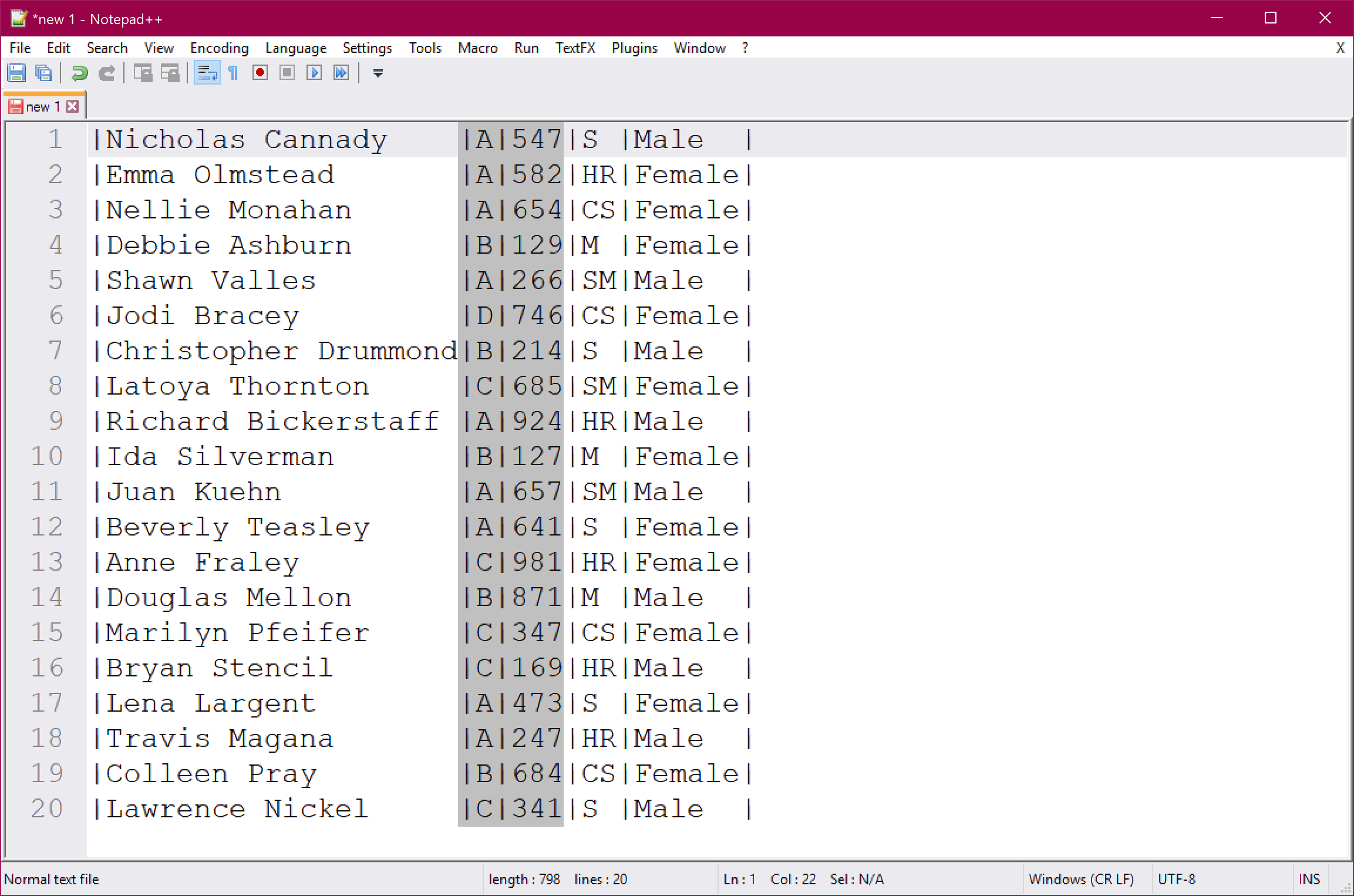Select the new 1 document tab
Viewport: 1354px width, 896px height.
pyautogui.click(x=42, y=107)
